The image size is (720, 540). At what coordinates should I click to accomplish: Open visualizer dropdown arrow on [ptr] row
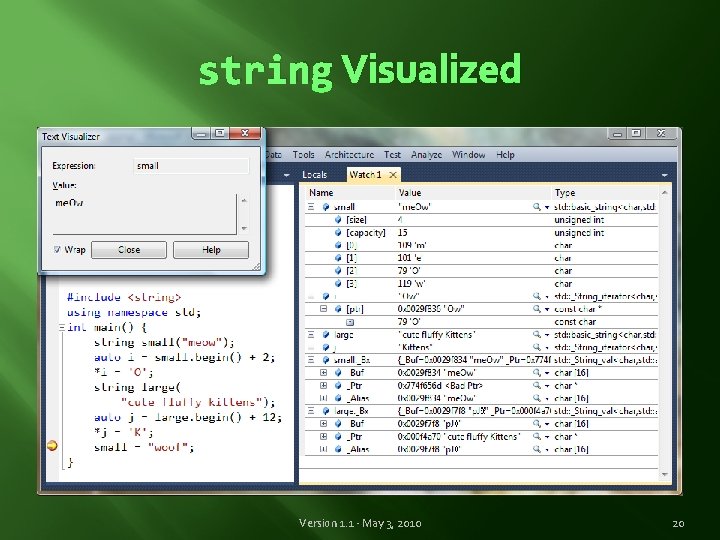[x=547, y=309]
